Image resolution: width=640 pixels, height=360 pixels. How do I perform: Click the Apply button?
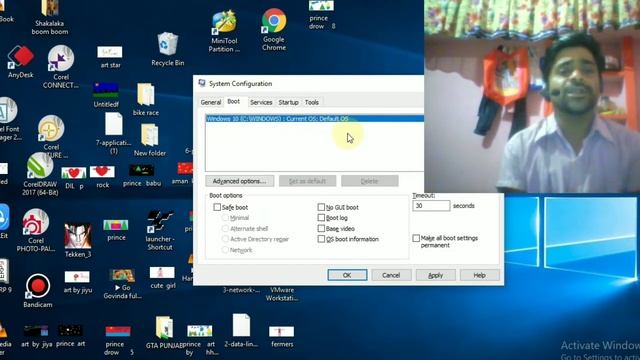pos(435,276)
